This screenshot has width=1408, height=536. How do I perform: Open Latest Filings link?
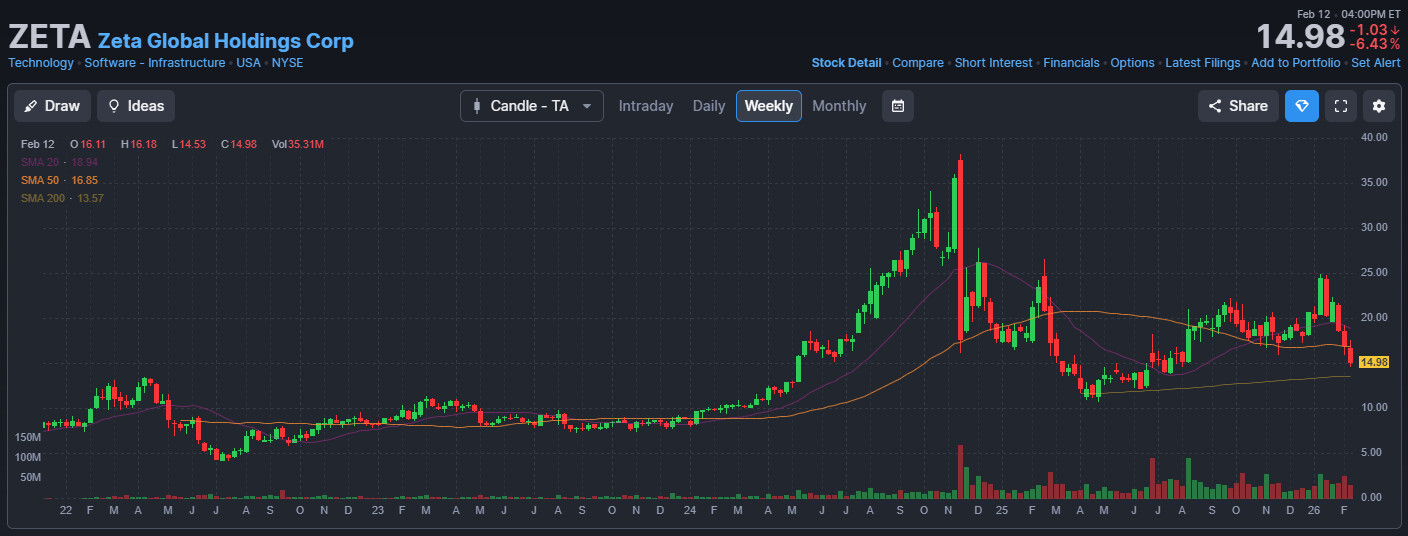(x=1203, y=63)
